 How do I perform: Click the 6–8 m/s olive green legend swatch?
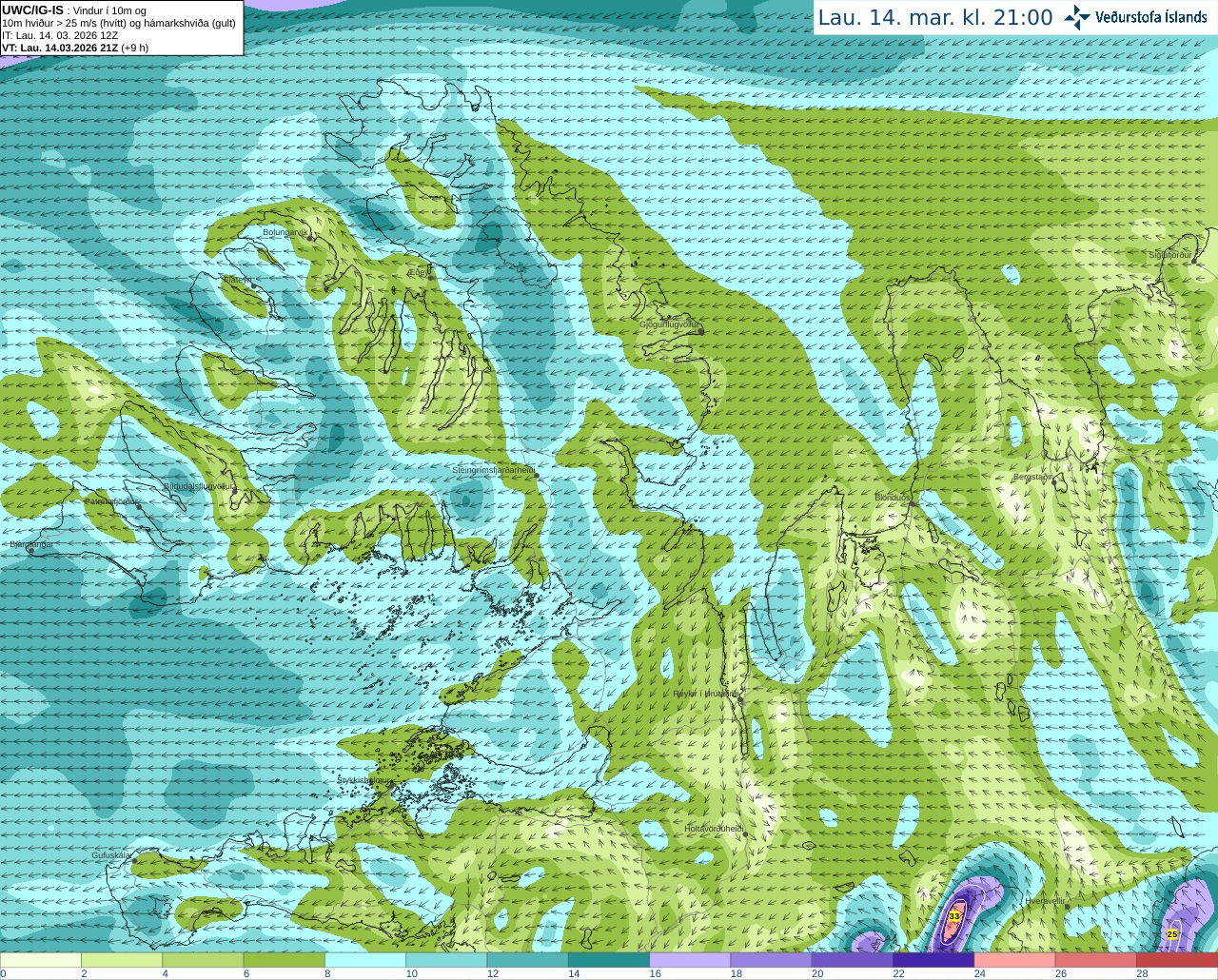(285, 960)
